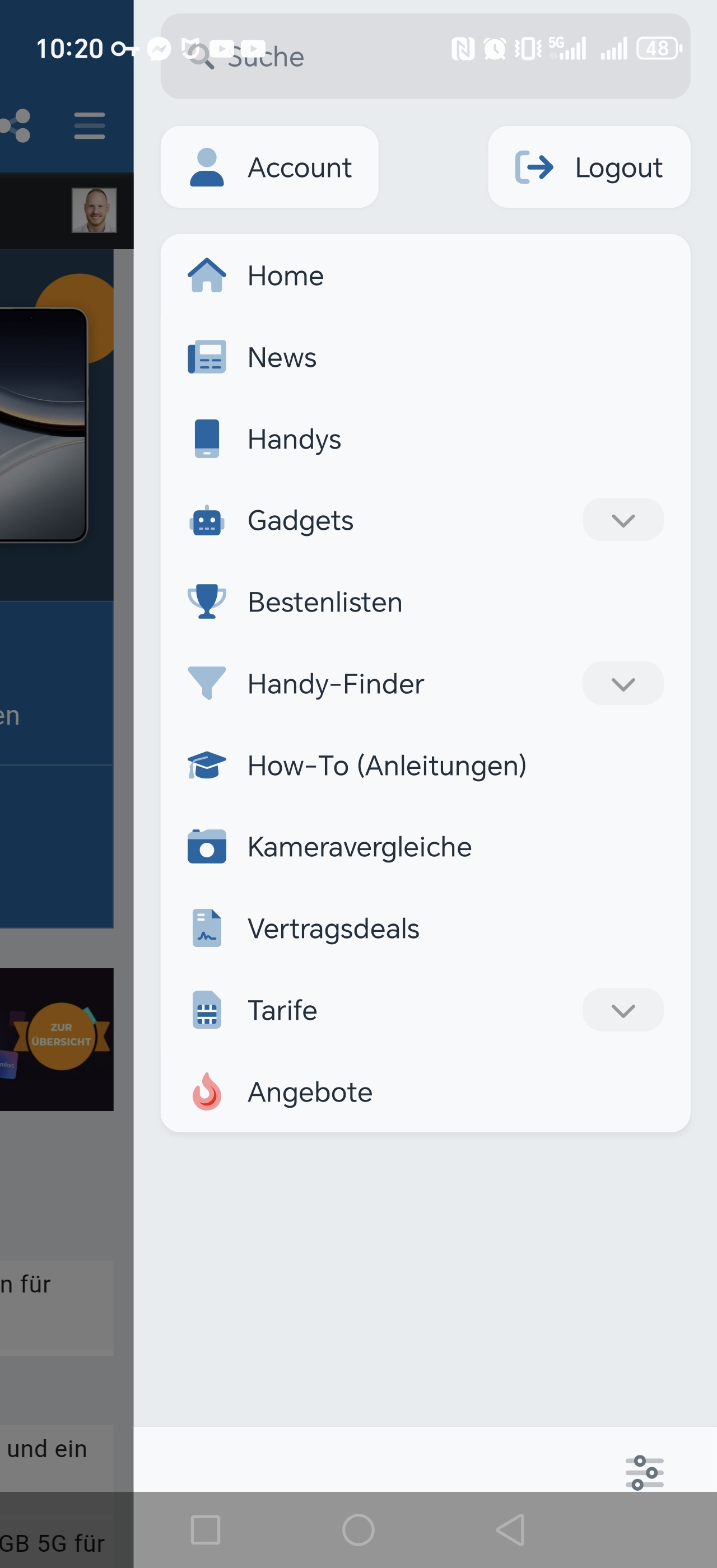Toggle the hamburger menu icon

[90, 125]
